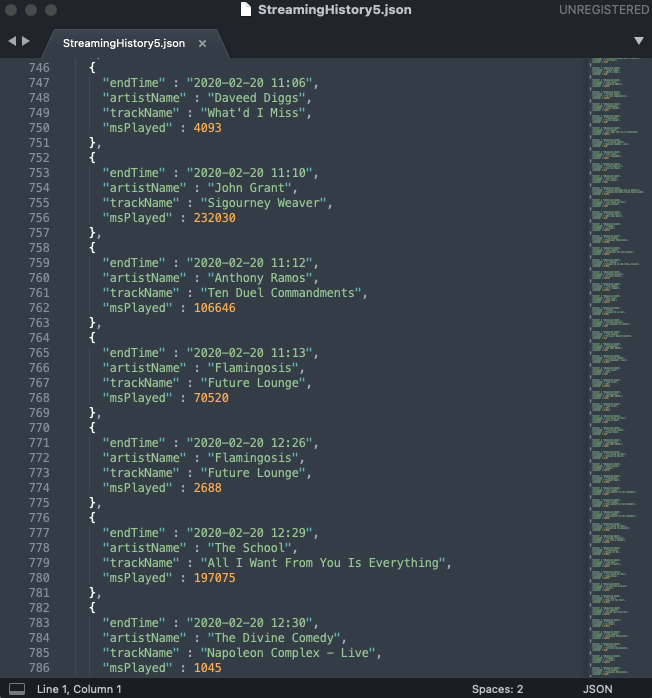Viewport: 652px width, 698px height.
Task: Click the msPlayed value 106646
Action: (215, 308)
